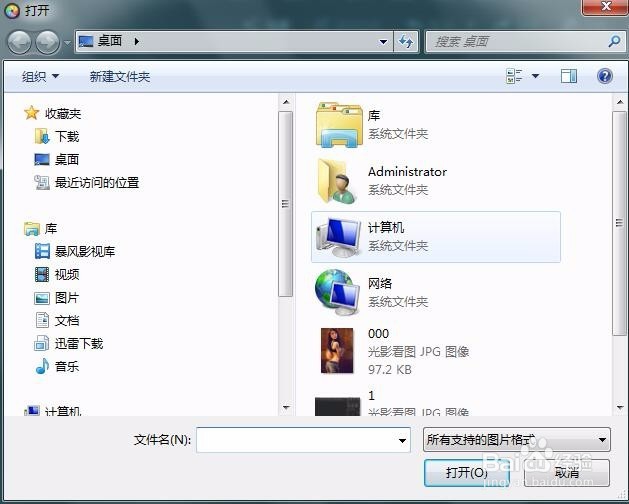The height and width of the screenshot is (504, 629).
Task: Open 最近访问的位置 in the sidebar
Action: coord(97,183)
